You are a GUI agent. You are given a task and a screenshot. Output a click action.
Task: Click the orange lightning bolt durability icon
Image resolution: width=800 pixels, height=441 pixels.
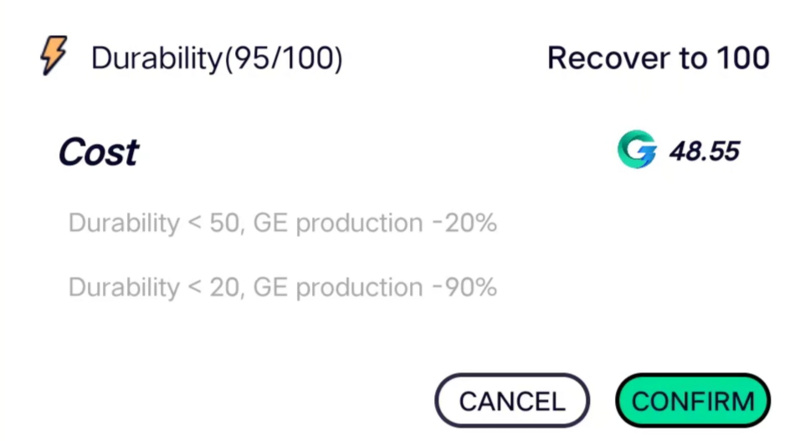[x=54, y=55]
